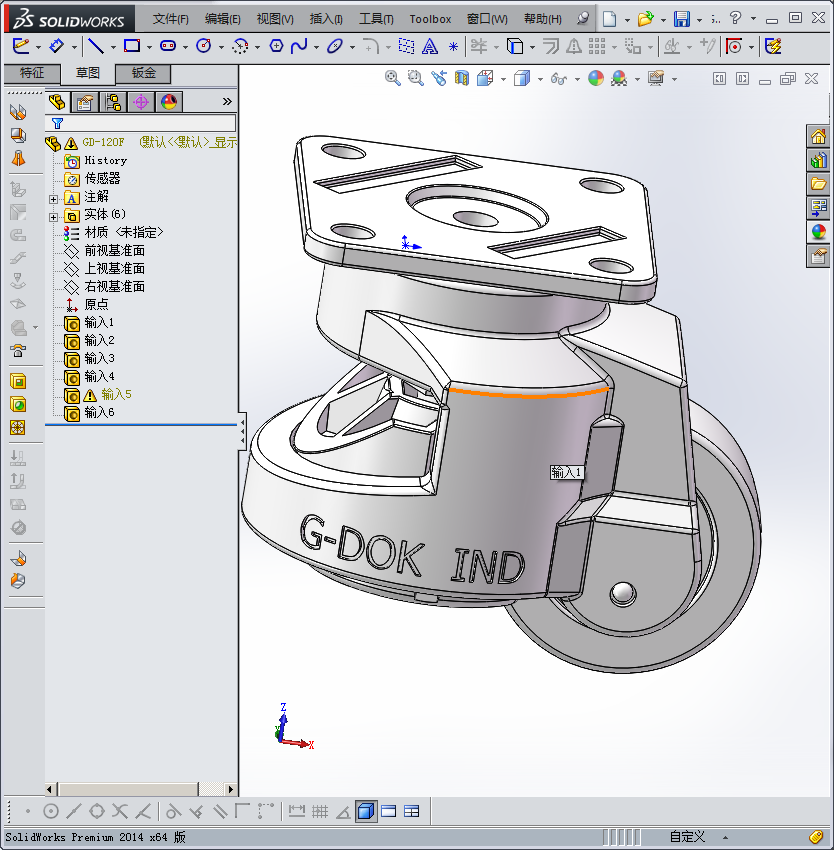Select the Line sketch tool
The height and width of the screenshot is (850, 834).
[x=96, y=46]
